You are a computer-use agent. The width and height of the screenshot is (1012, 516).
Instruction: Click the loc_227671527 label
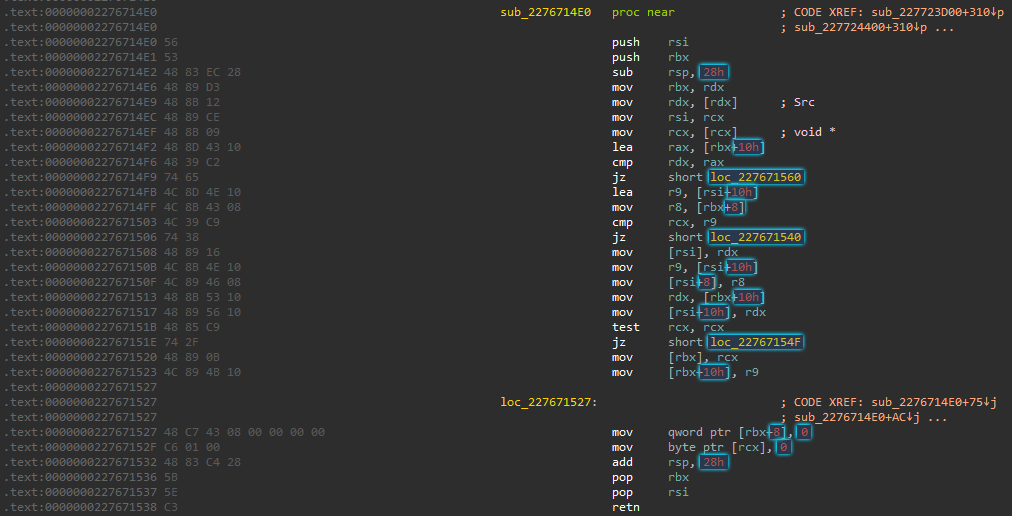tap(547, 402)
